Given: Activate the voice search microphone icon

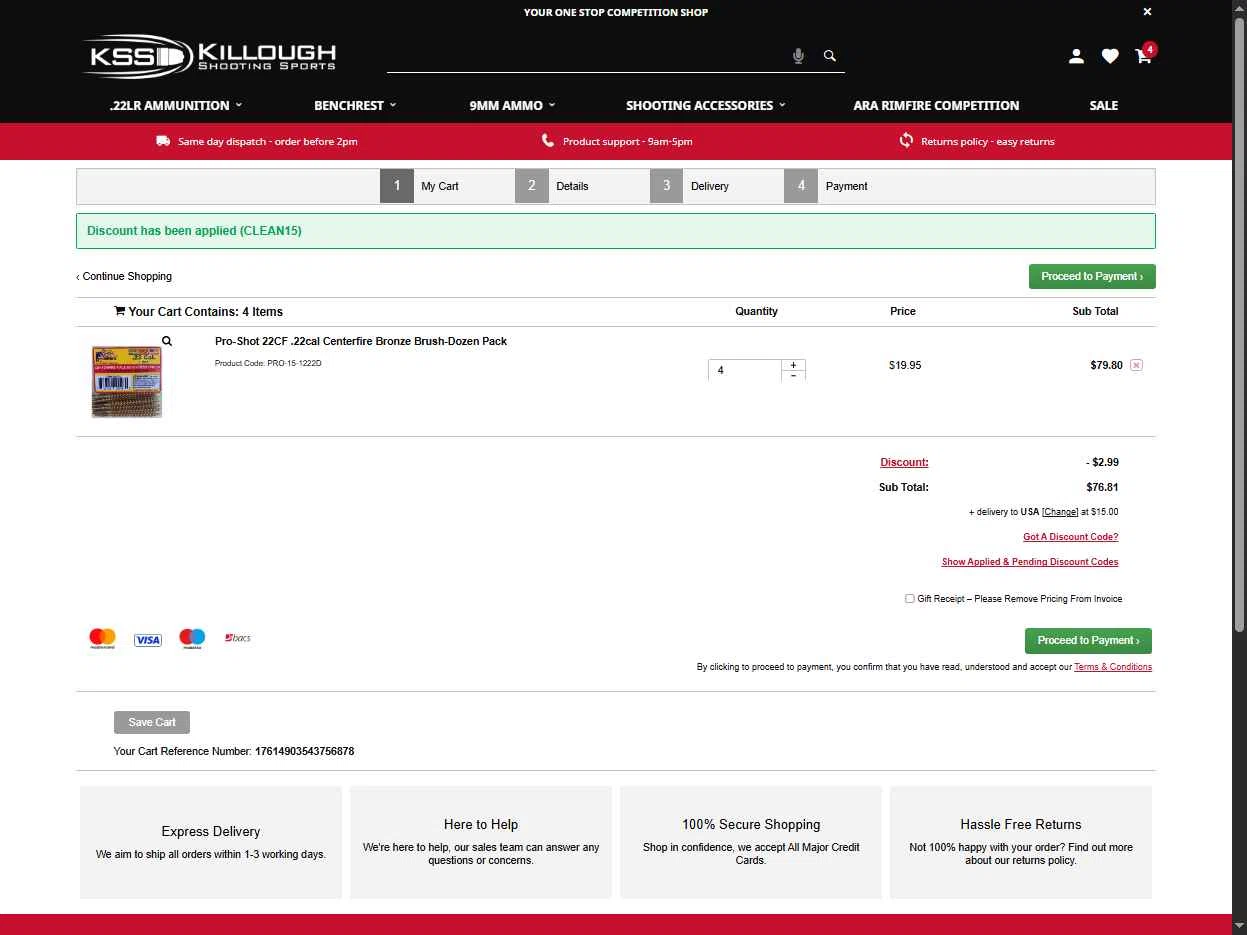Looking at the screenshot, I should pos(798,56).
